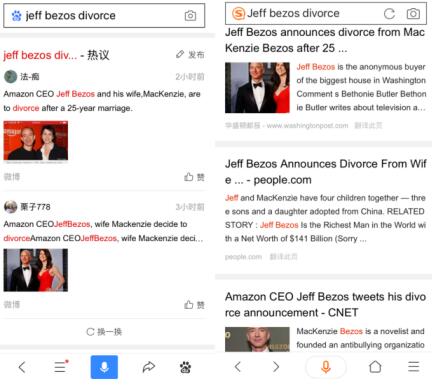Viewport: 432px width, 385px height.
Task: Open the Washington Post result thumbnail
Action: [257, 88]
